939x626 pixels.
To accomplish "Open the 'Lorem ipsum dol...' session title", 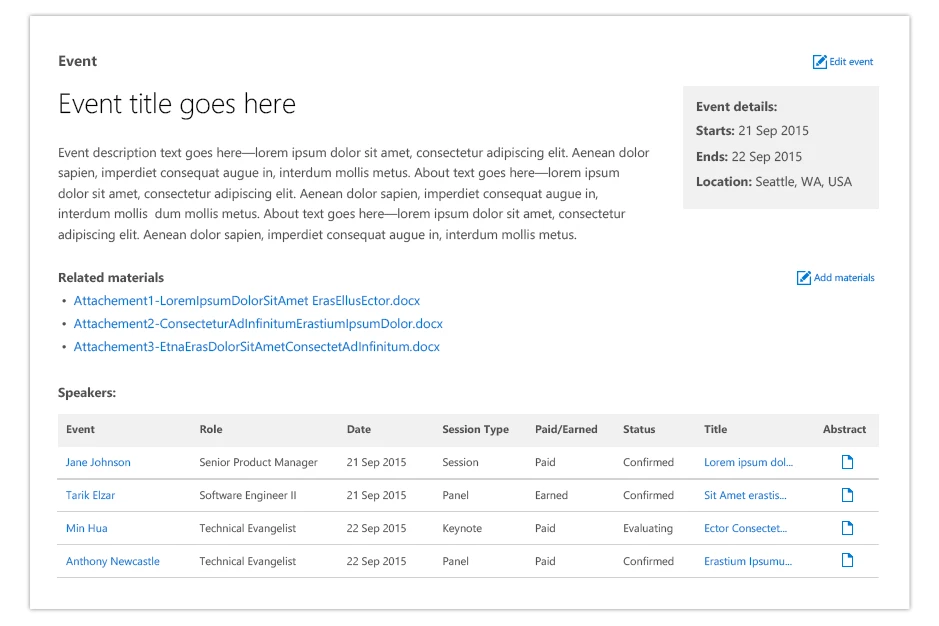I will (748, 463).
